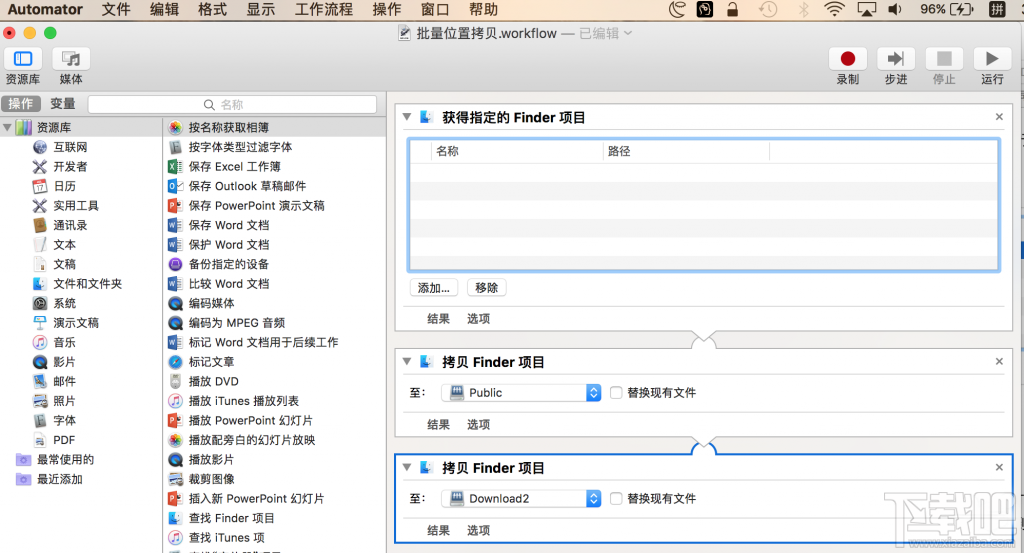
Task: Select 邮件 category in library
Action: 64,381
